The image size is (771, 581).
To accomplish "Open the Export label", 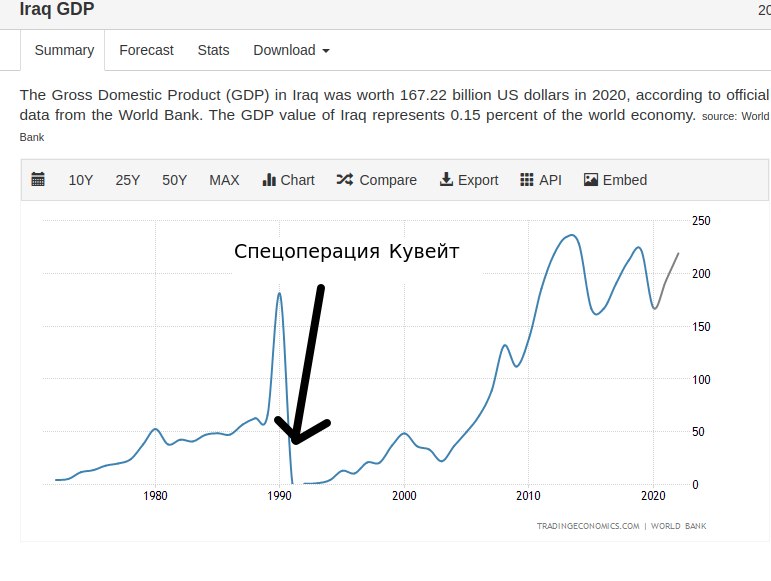I will (478, 180).
